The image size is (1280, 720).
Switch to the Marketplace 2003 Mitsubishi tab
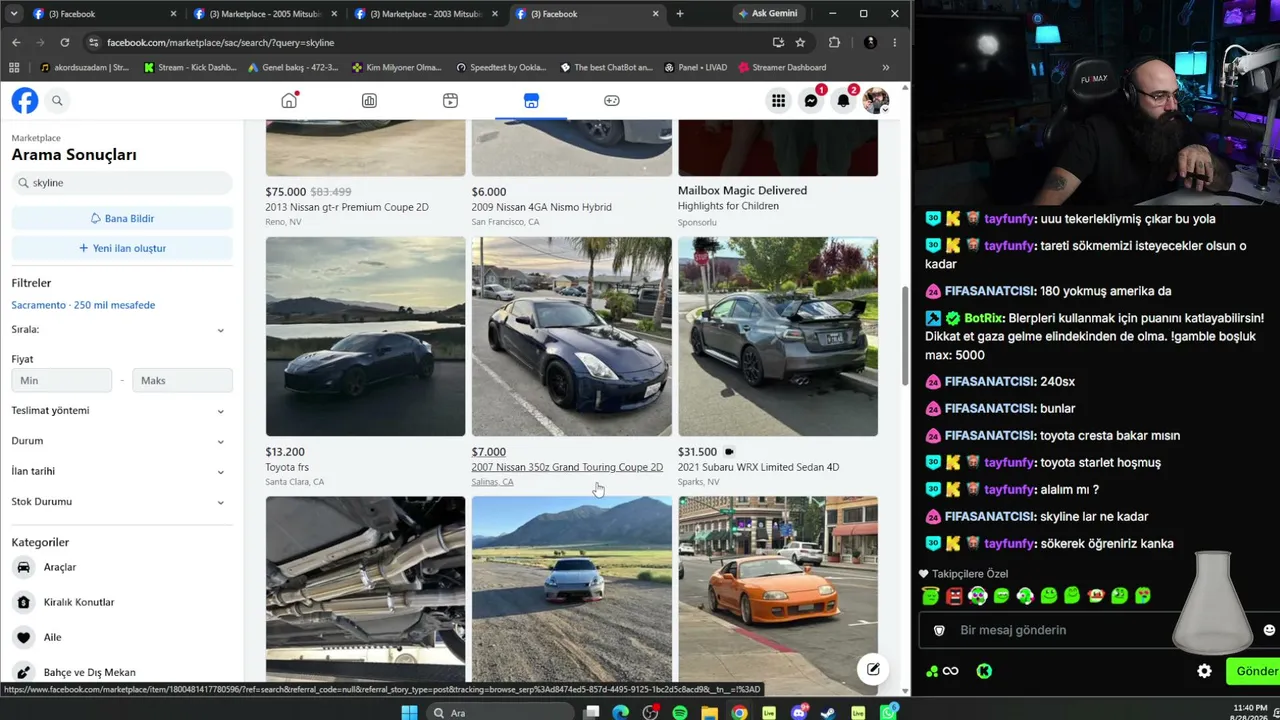point(426,14)
